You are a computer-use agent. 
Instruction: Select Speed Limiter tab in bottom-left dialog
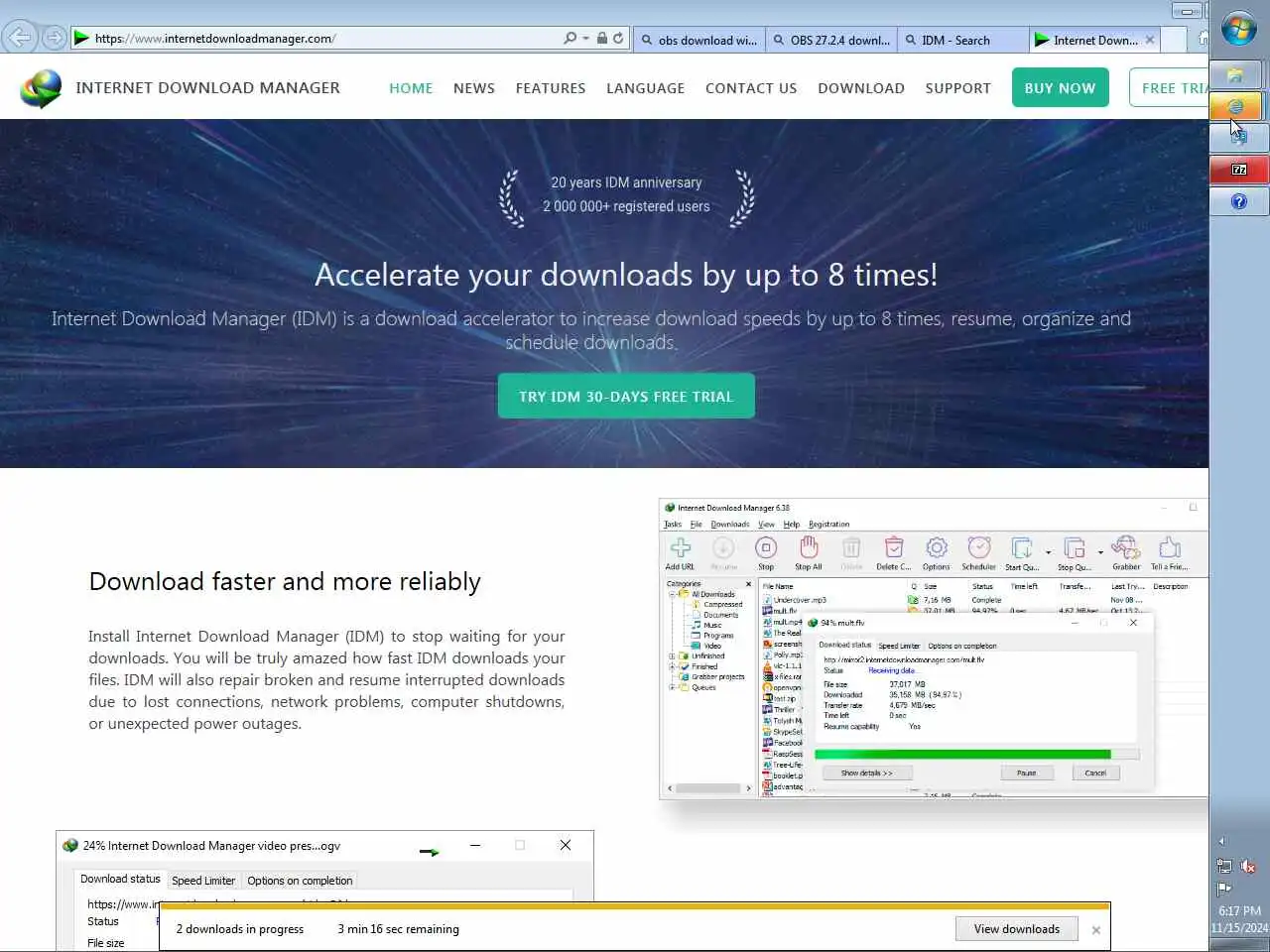203,881
